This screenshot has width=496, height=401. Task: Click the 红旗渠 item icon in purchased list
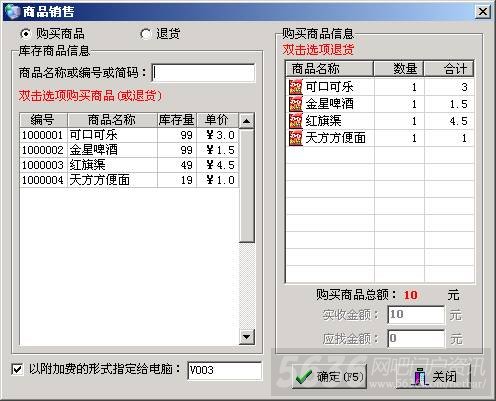pyautogui.click(x=296, y=121)
